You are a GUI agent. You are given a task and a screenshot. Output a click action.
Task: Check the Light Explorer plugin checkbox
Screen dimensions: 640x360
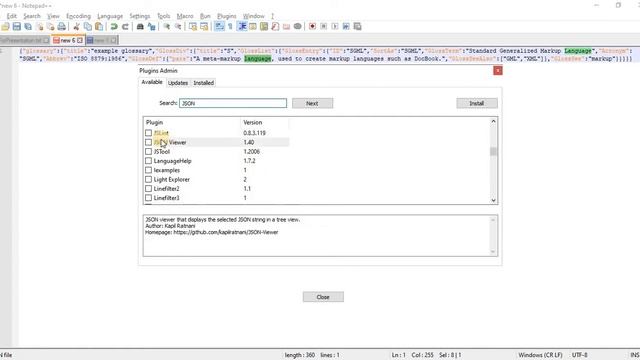tap(149, 180)
